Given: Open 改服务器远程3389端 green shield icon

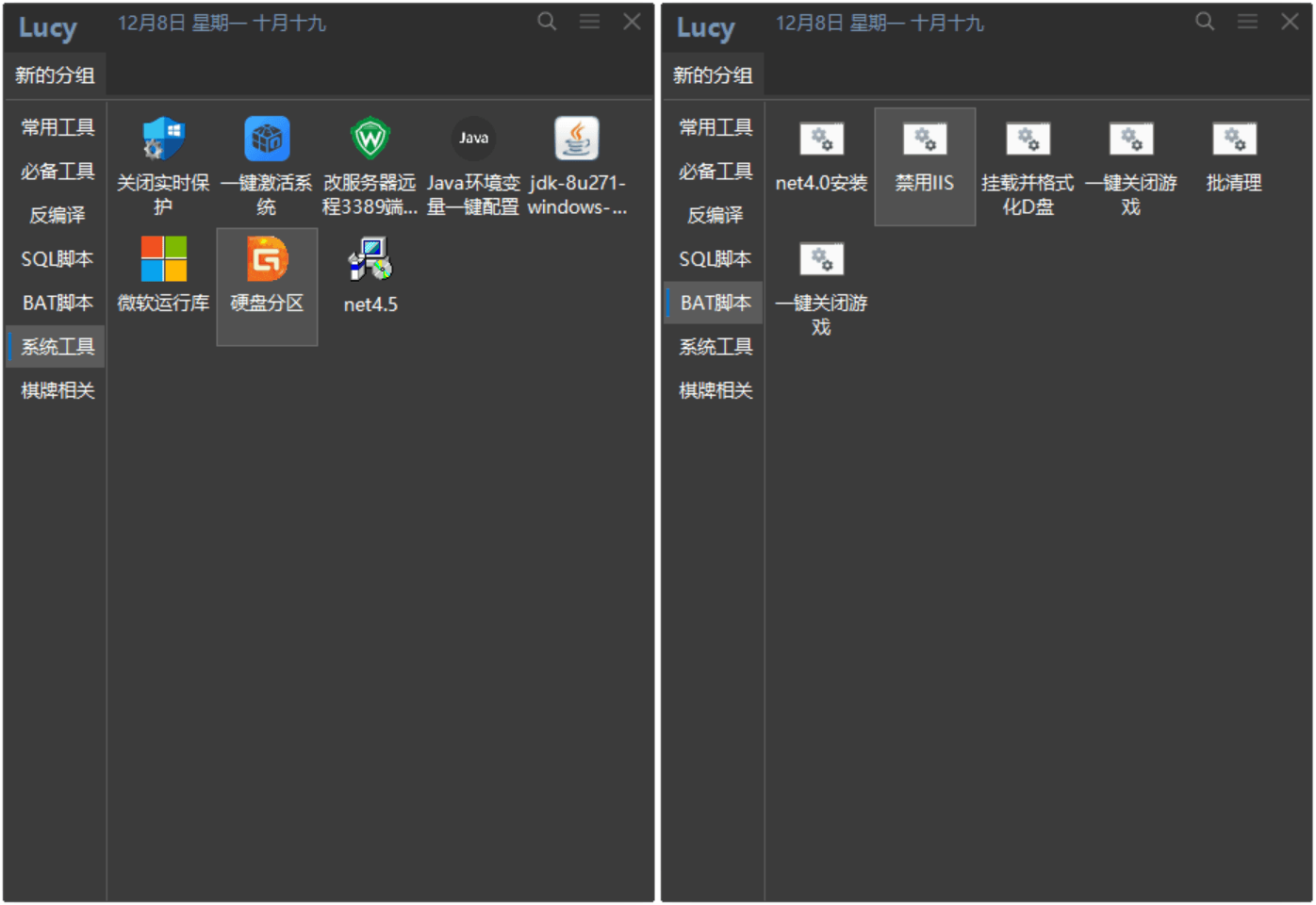Looking at the screenshot, I should pos(370,140).
